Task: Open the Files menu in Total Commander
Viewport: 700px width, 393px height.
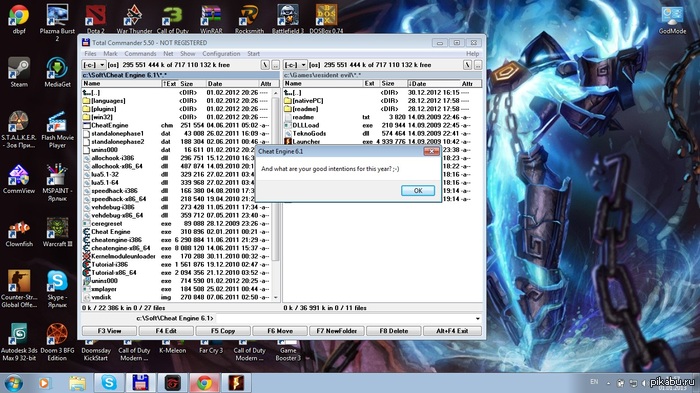Action: (x=90, y=54)
